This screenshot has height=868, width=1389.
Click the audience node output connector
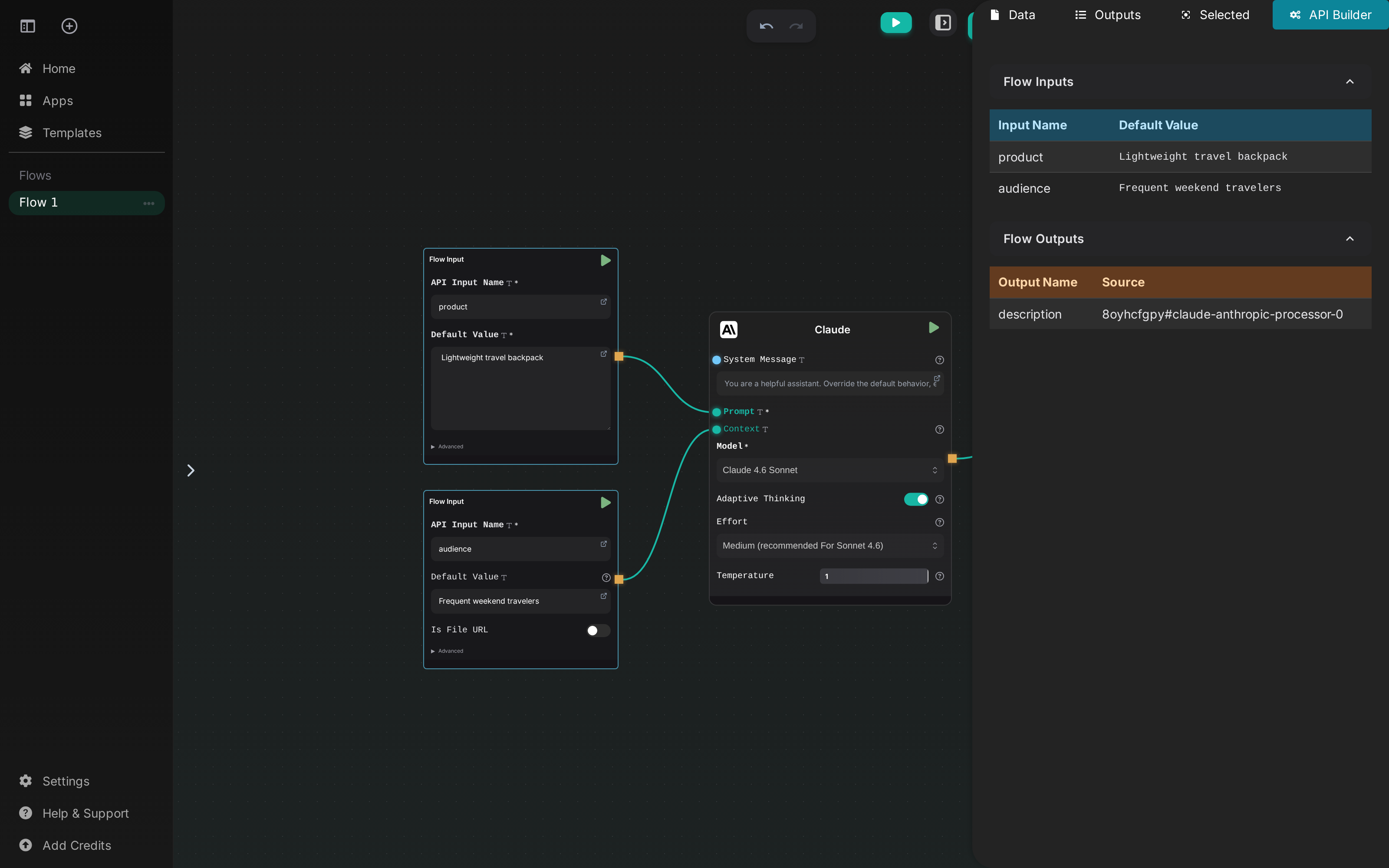click(619, 579)
